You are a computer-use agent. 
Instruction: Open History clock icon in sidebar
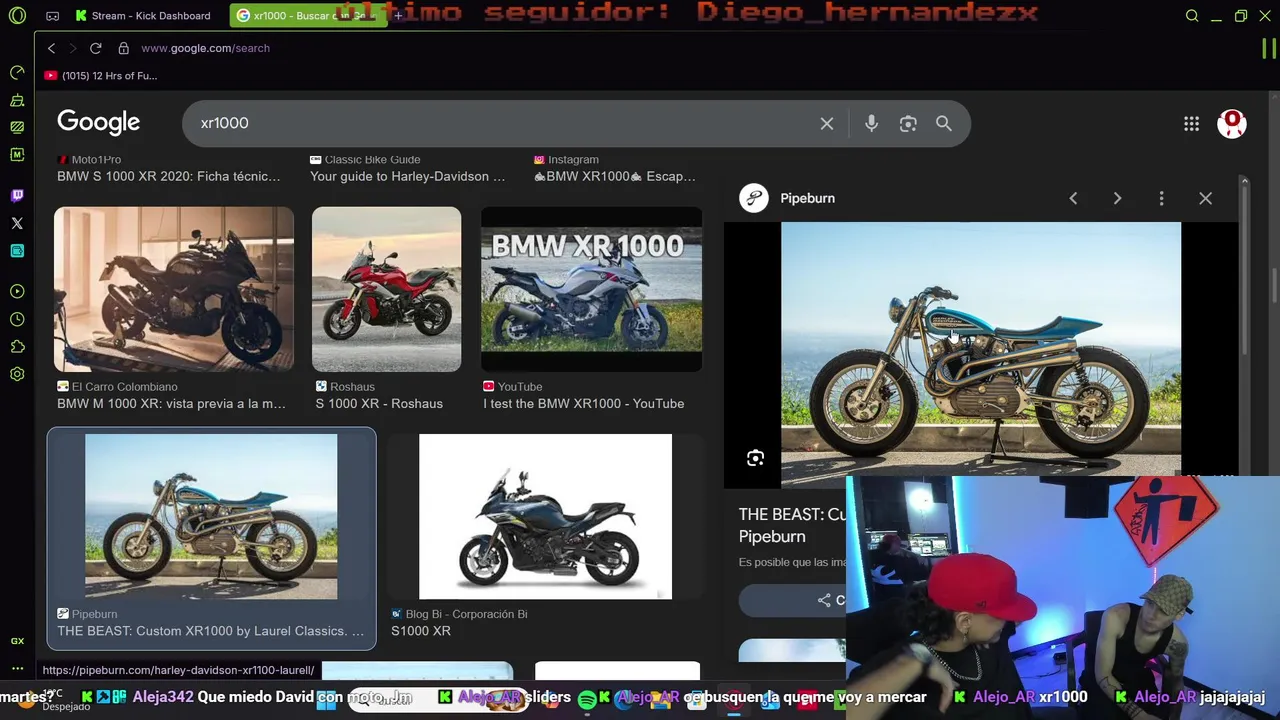(x=17, y=319)
